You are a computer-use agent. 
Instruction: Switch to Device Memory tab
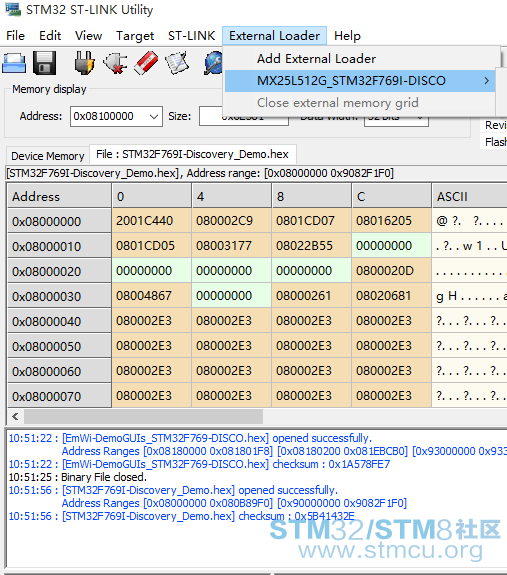[48, 156]
